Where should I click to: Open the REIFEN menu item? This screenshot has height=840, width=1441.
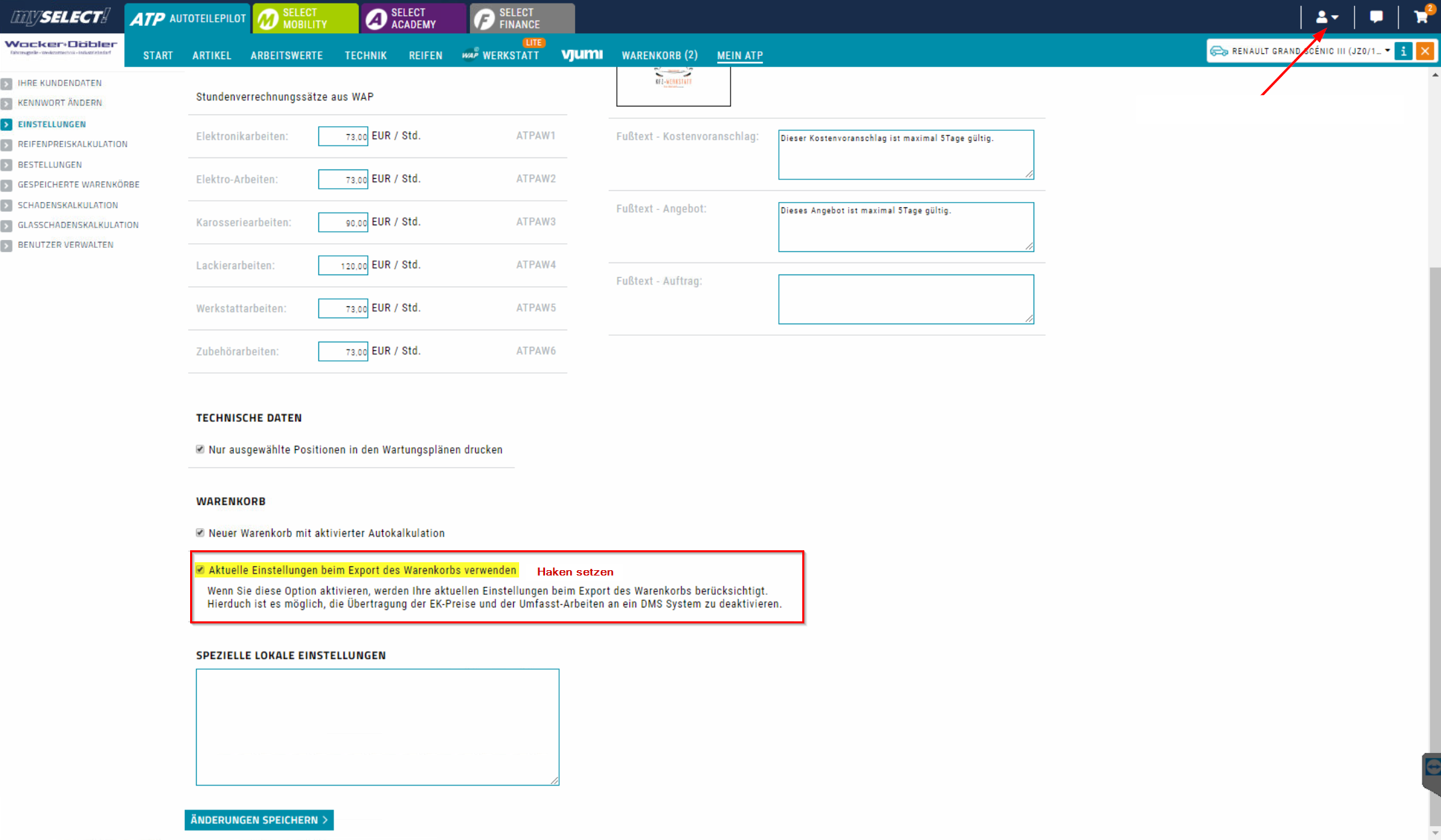pos(425,56)
